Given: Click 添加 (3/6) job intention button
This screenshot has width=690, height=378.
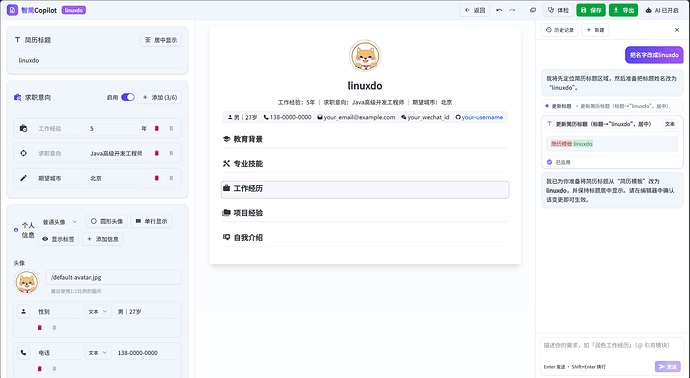Looking at the screenshot, I should (x=160, y=97).
